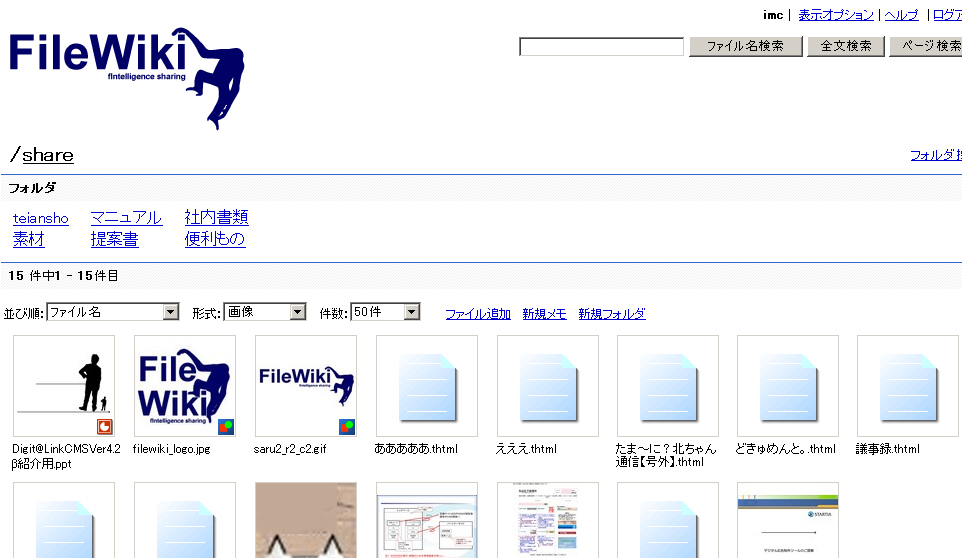Open the えええ.thtml document icon
Image resolution: width=962 pixels, height=558 pixels.
pyautogui.click(x=548, y=386)
